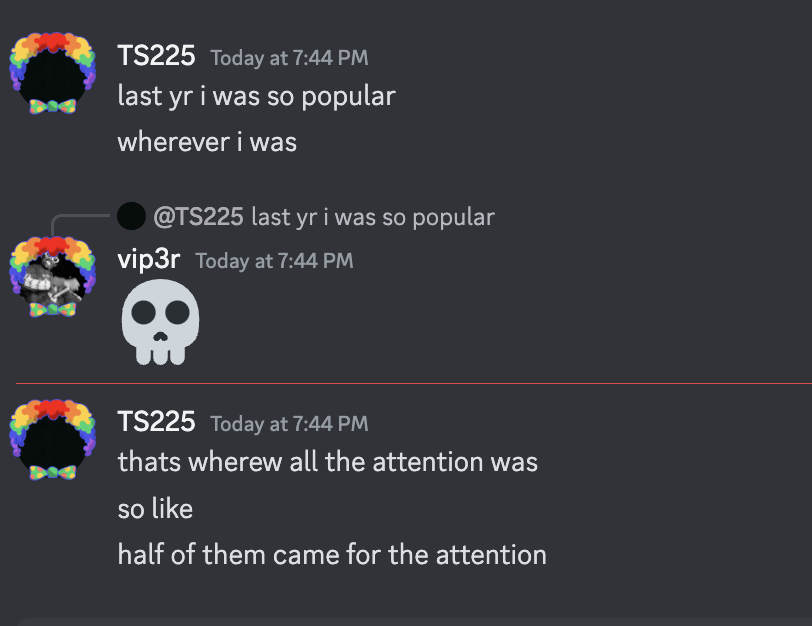
Task: Click the timestamp next to vip3r
Action: tap(274, 261)
